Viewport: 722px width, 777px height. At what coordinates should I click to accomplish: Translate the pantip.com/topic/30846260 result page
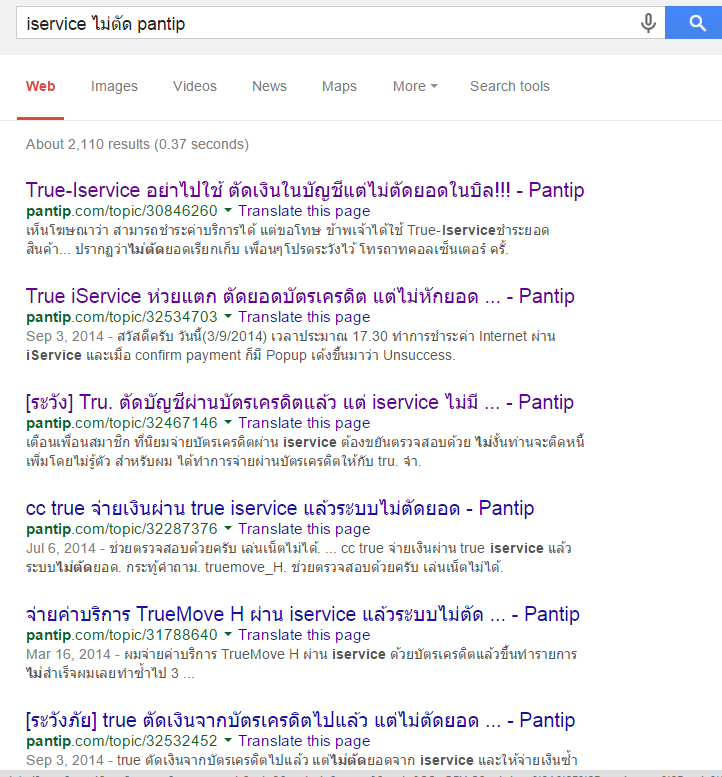pyautogui.click(x=304, y=211)
